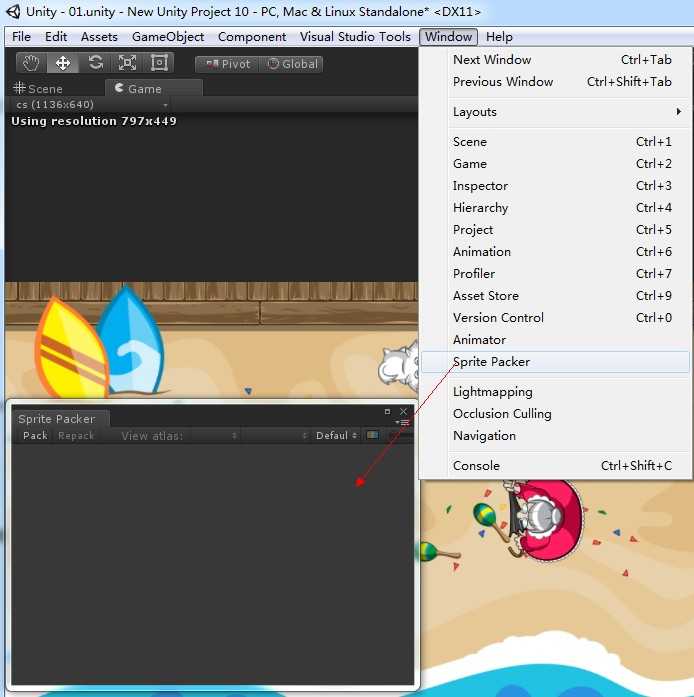Click the Unity logo in title bar
Viewport: 694px width, 697px height.
coord(13,12)
